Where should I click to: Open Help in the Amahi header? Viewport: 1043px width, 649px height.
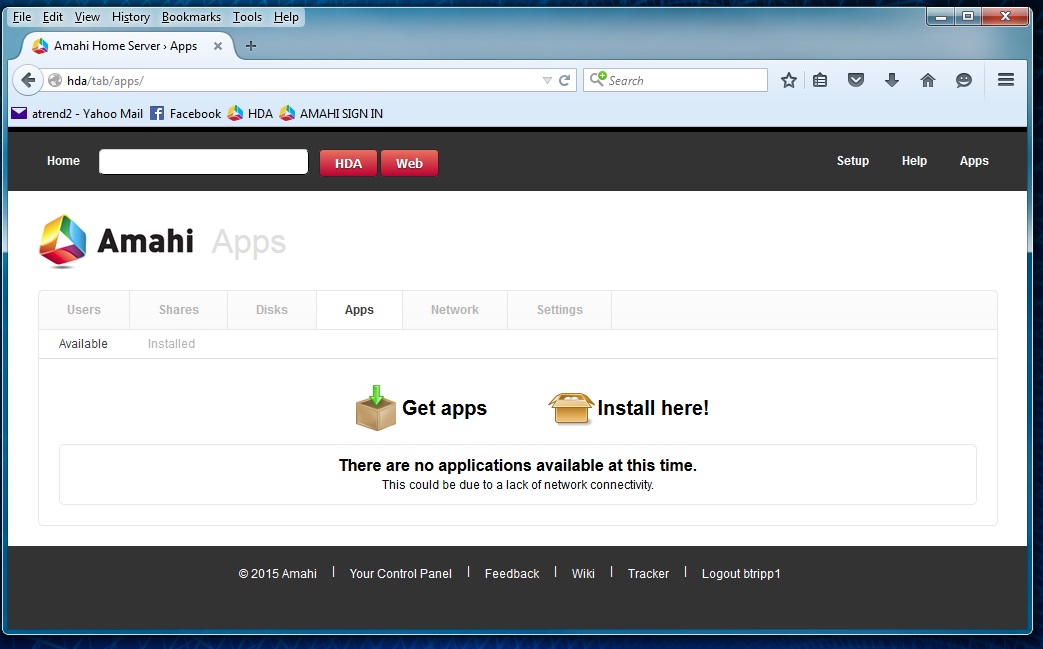click(914, 161)
